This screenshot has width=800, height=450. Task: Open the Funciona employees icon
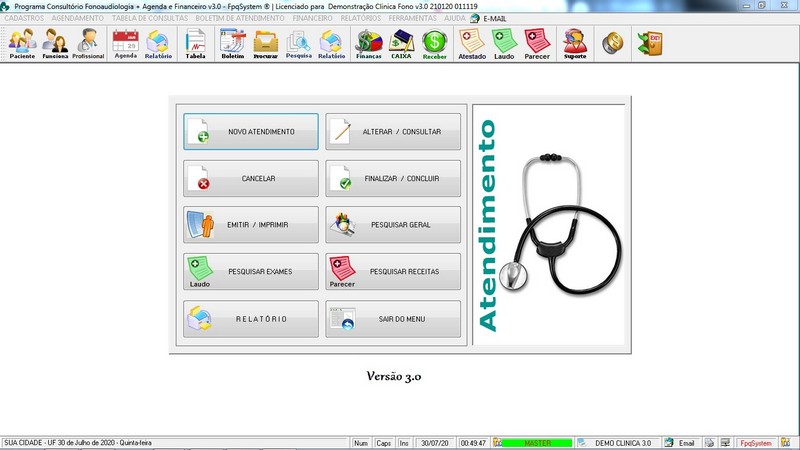pyautogui.click(x=55, y=44)
